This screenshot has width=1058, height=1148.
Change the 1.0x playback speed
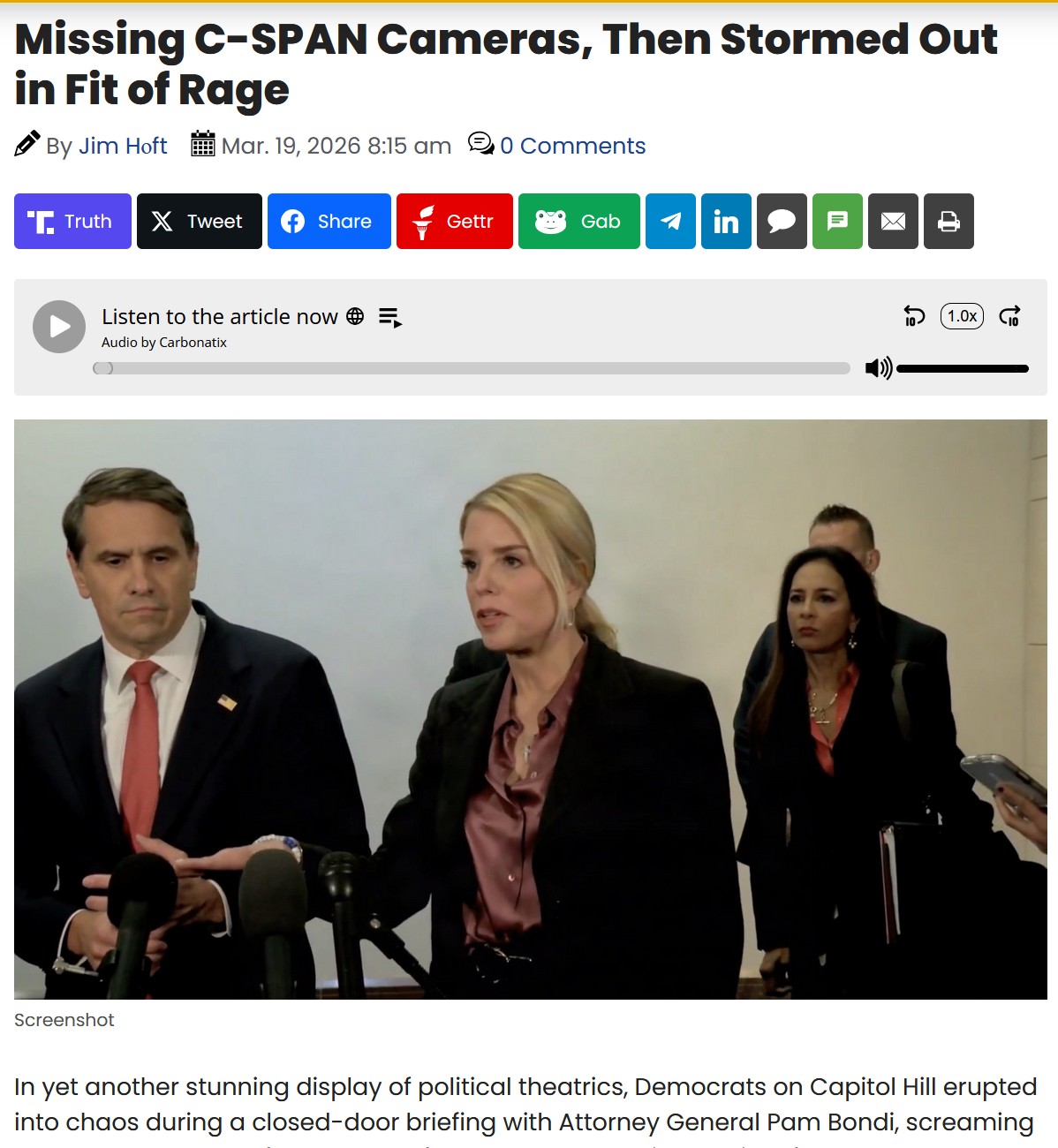click(962, 316)
